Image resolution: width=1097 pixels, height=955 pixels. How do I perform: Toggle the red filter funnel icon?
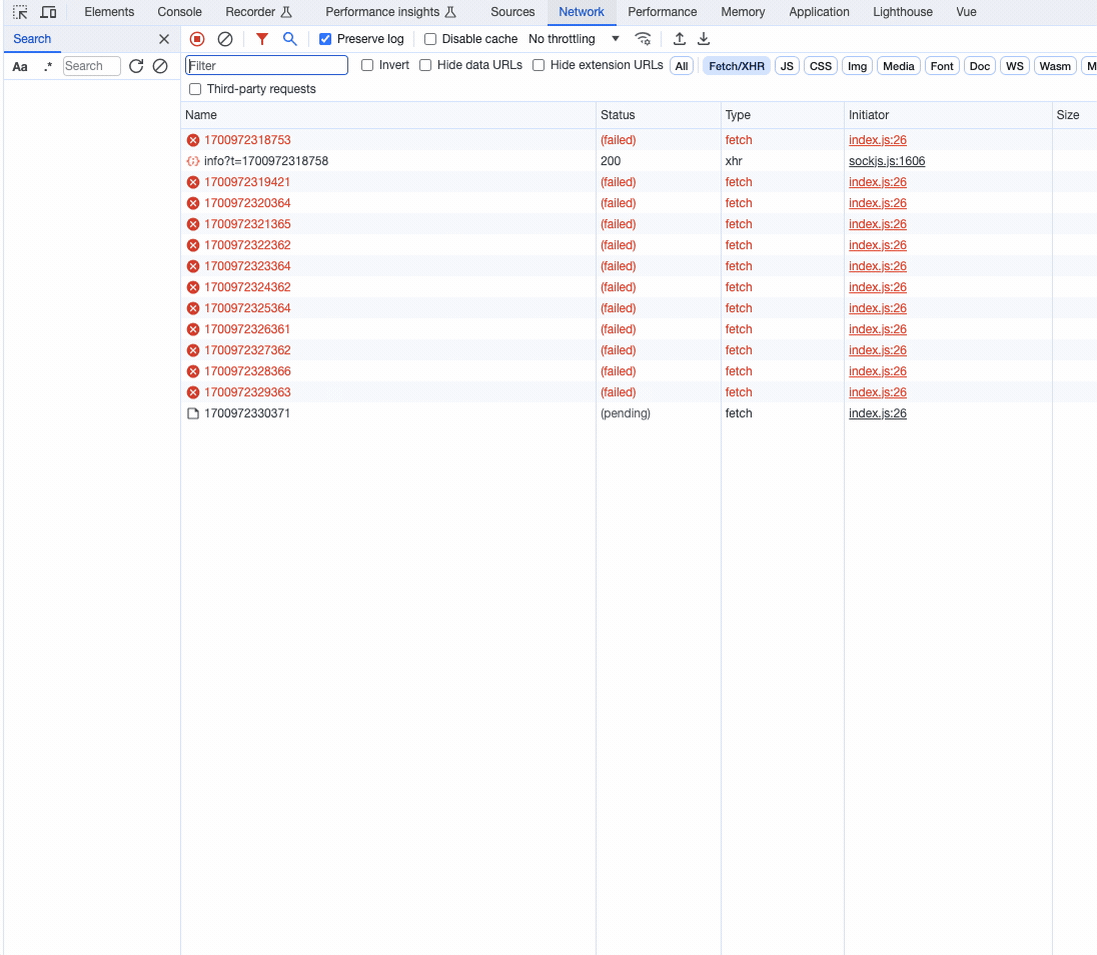(x=262, y=39)
